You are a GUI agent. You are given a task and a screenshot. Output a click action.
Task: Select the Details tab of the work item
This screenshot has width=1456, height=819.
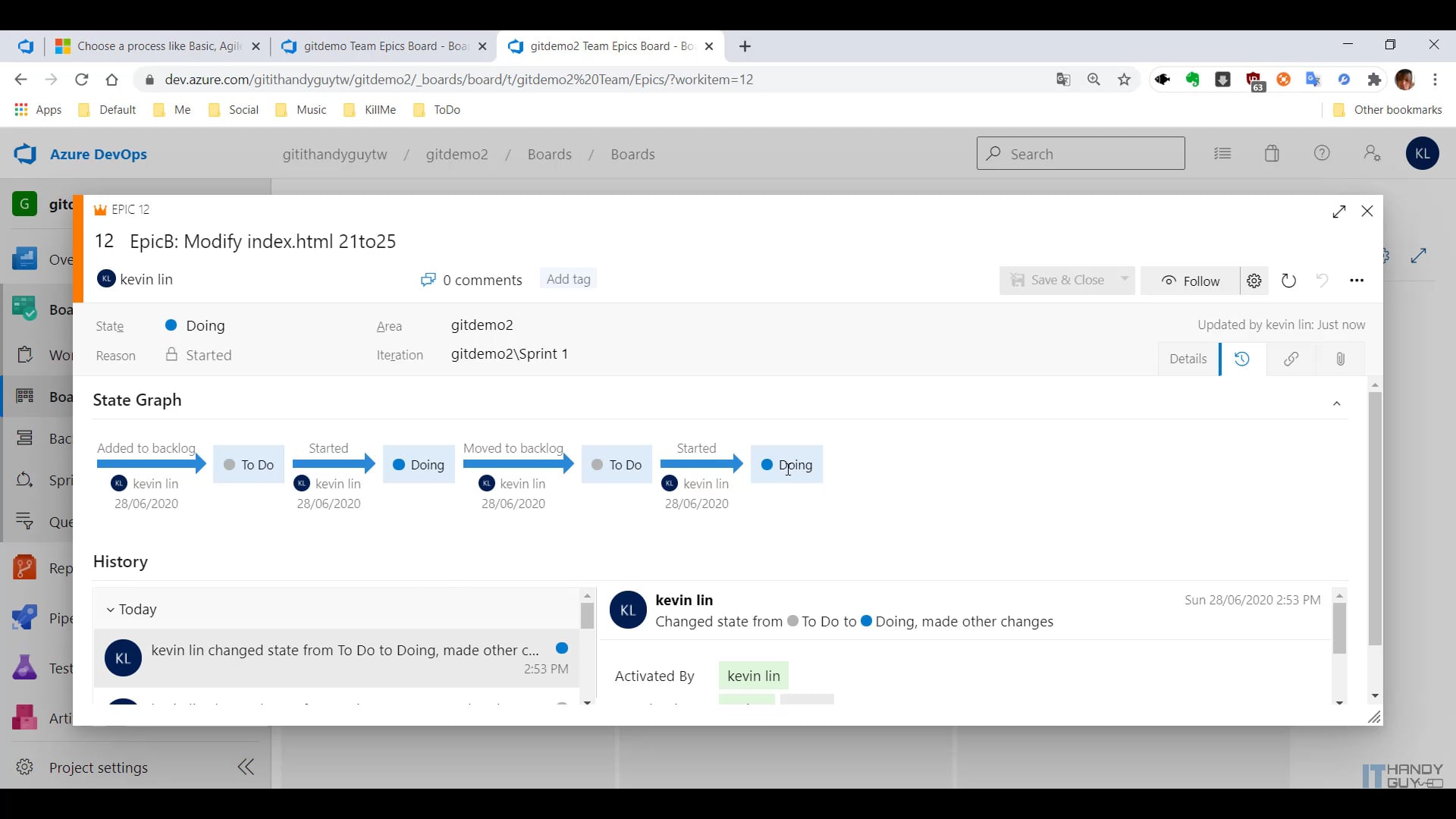click(1188, 359)
